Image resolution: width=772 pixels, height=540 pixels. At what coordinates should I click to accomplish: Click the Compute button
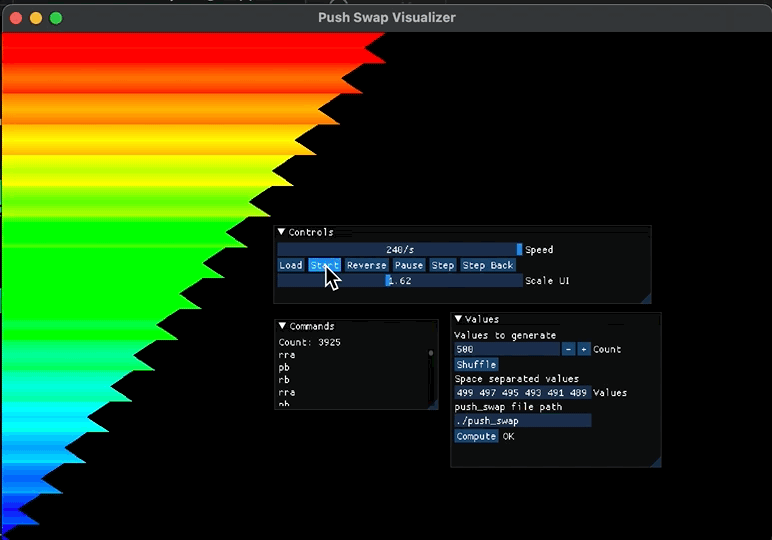476,436
